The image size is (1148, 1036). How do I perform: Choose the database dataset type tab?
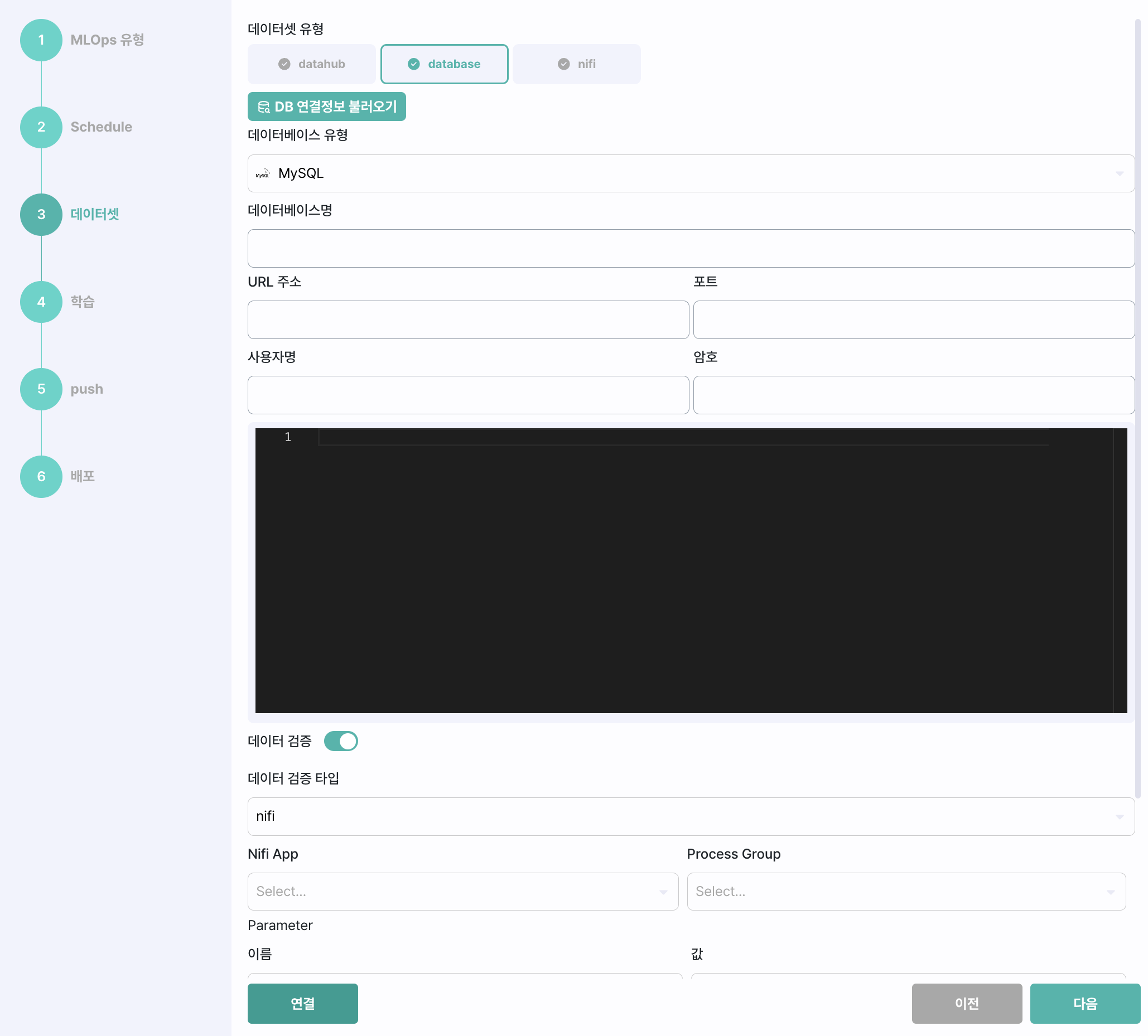444,64
